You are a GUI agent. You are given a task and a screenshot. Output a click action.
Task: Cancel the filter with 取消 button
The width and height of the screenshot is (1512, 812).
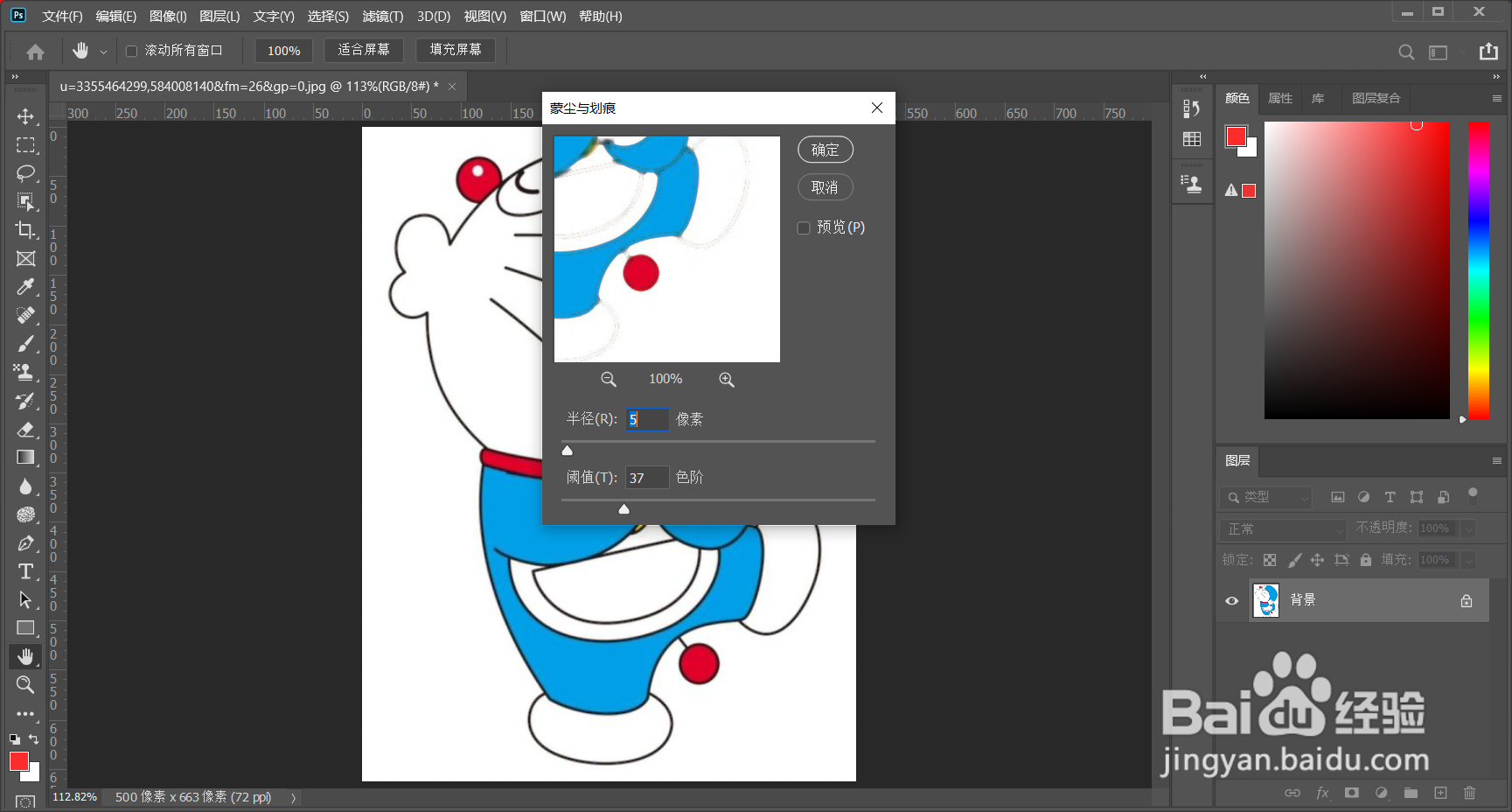[x=826, y=187]
